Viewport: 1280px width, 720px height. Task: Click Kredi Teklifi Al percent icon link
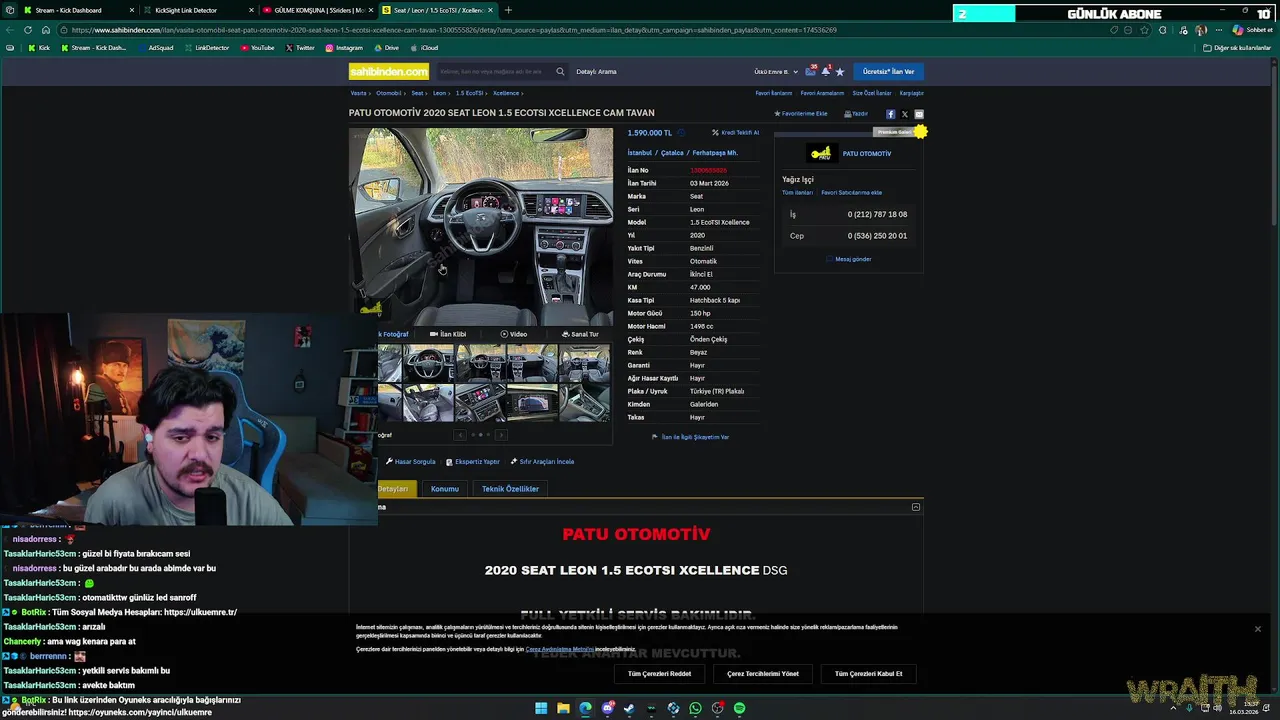tap(735, 132)
